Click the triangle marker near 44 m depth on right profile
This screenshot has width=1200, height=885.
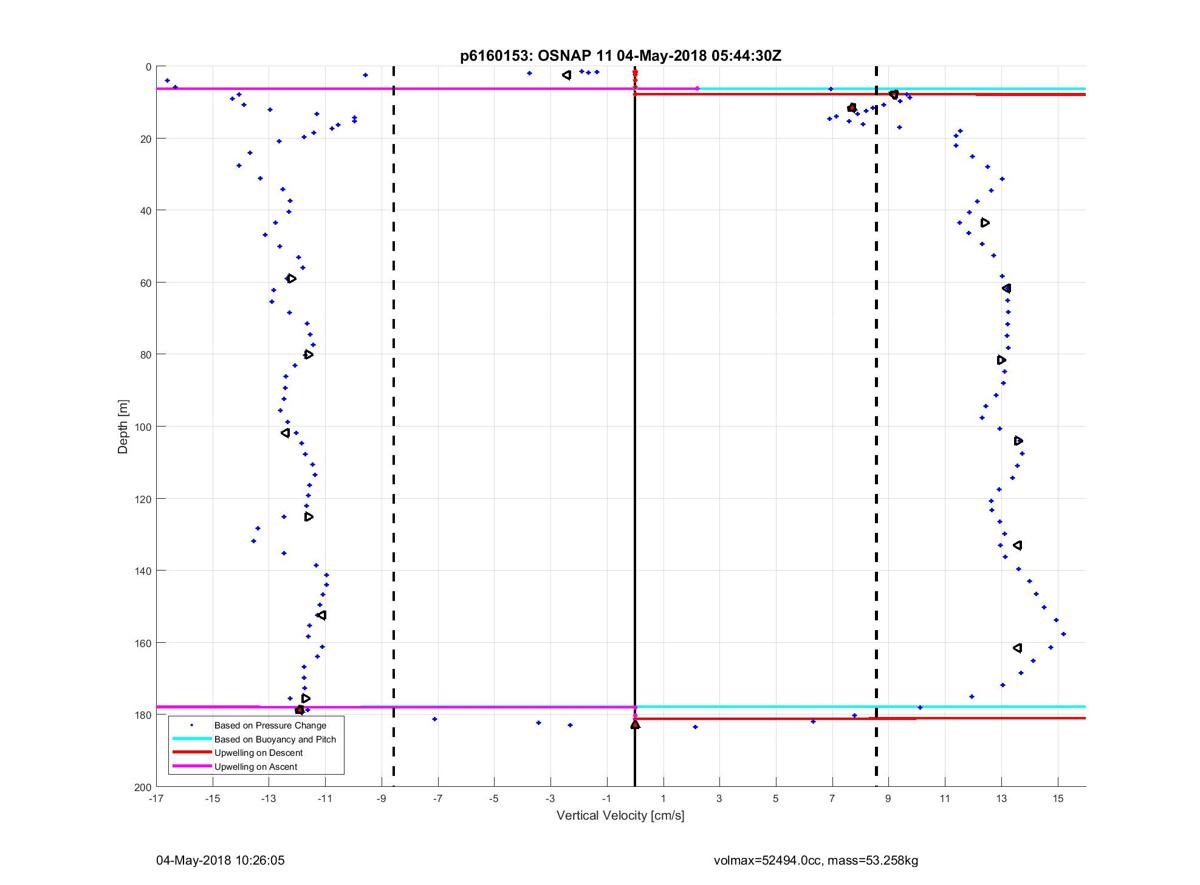tap(985, 223)
